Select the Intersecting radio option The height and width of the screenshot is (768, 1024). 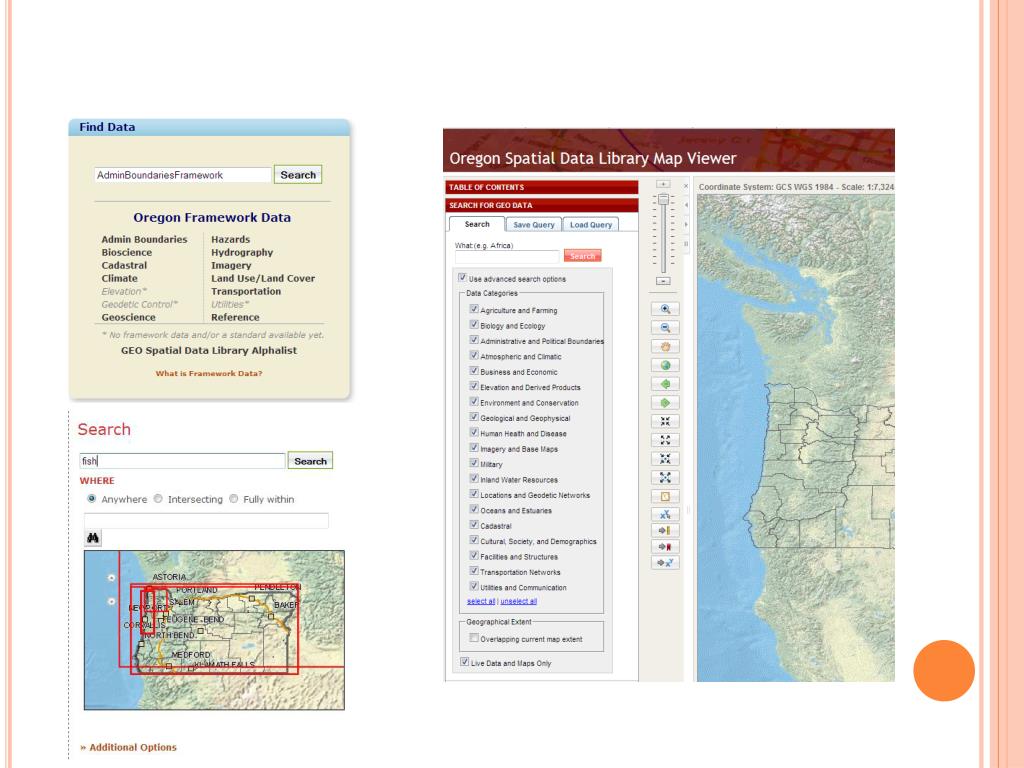click(x=158, y=499)
